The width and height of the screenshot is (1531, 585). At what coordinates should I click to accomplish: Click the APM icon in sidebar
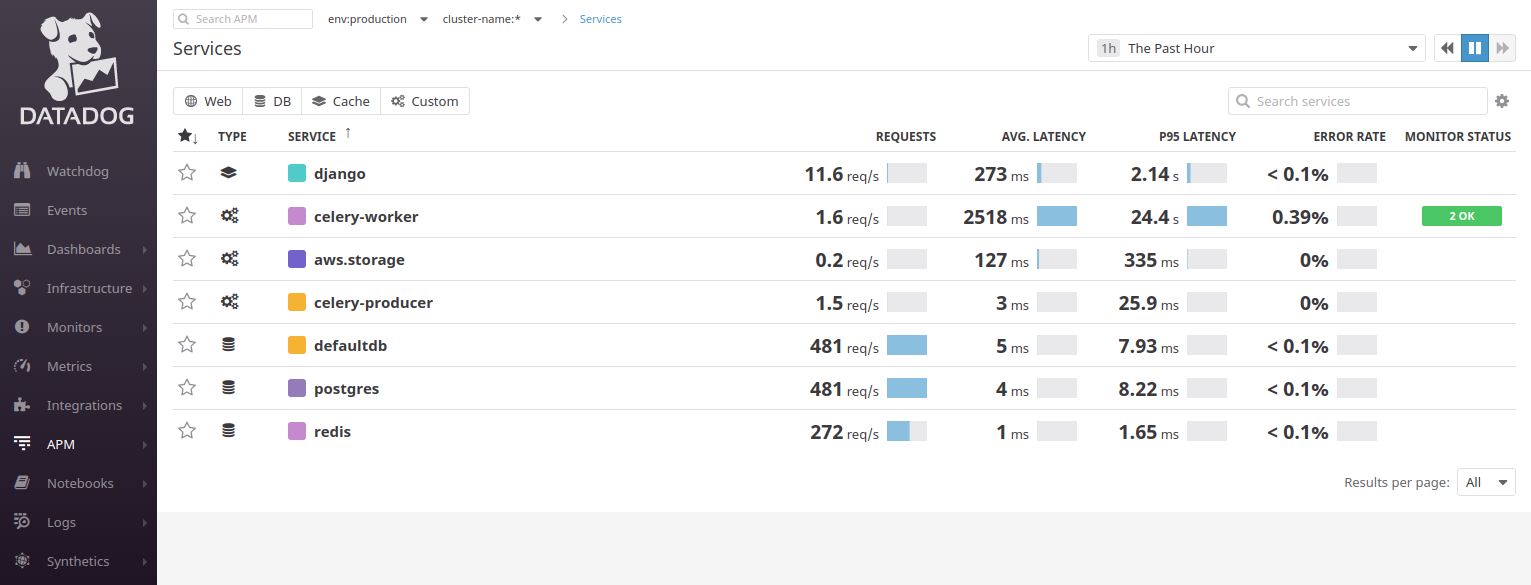22,444
